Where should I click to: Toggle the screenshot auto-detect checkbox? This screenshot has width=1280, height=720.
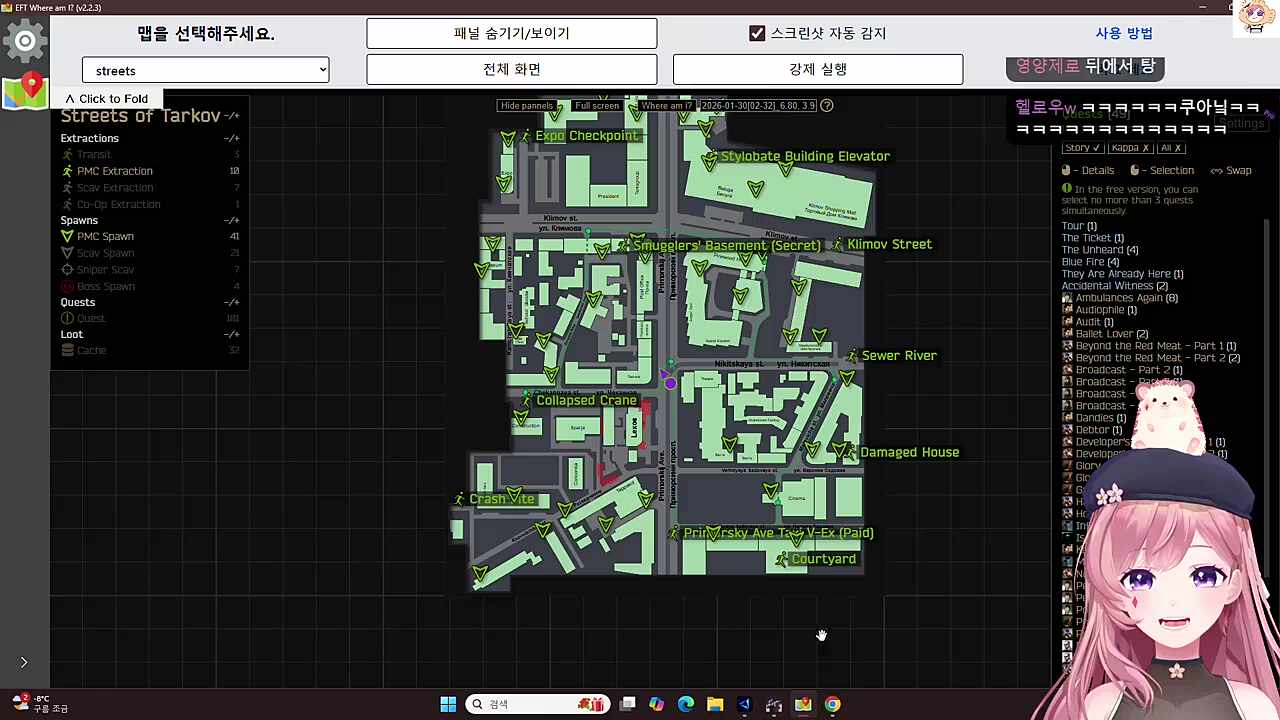point(757,33)
